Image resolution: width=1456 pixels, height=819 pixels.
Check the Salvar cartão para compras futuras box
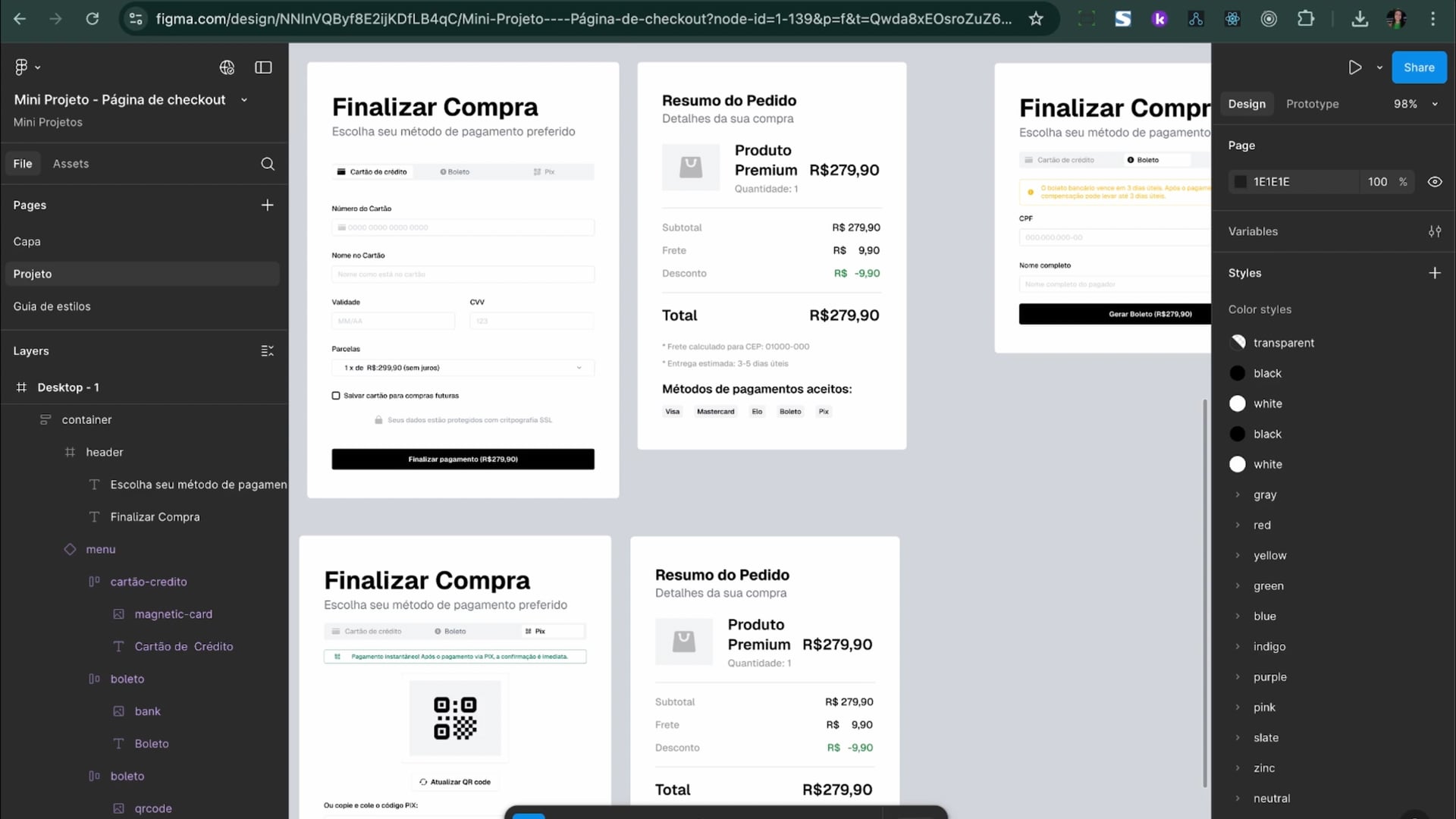(x=336, y=396)
